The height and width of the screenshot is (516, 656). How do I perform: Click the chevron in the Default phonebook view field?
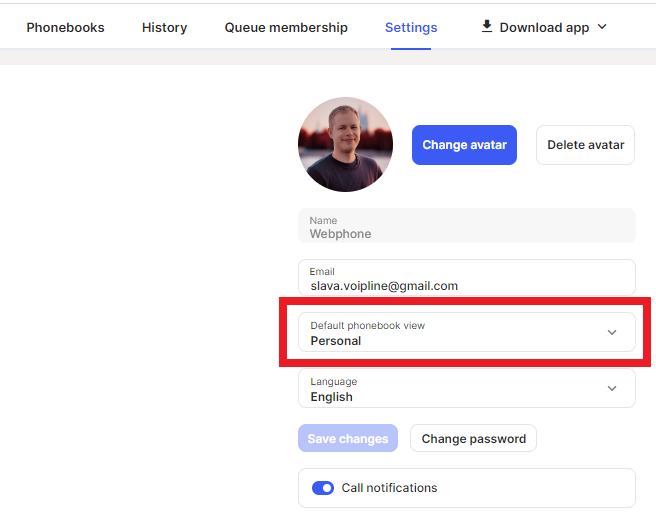point(612,332)
